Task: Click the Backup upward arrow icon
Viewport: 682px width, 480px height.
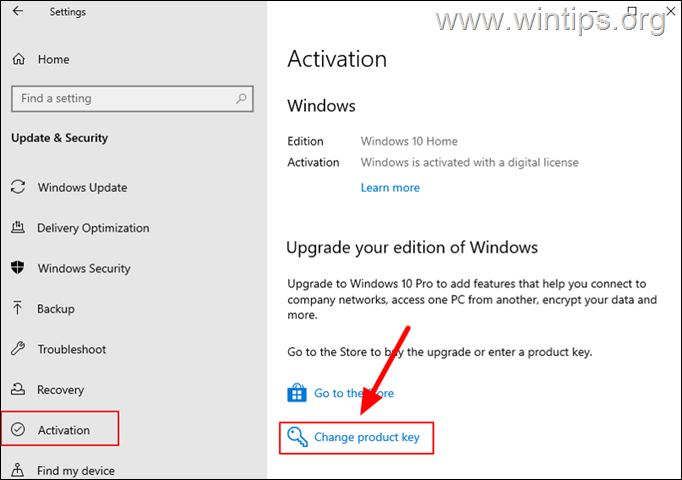Action: pos(17,308)
